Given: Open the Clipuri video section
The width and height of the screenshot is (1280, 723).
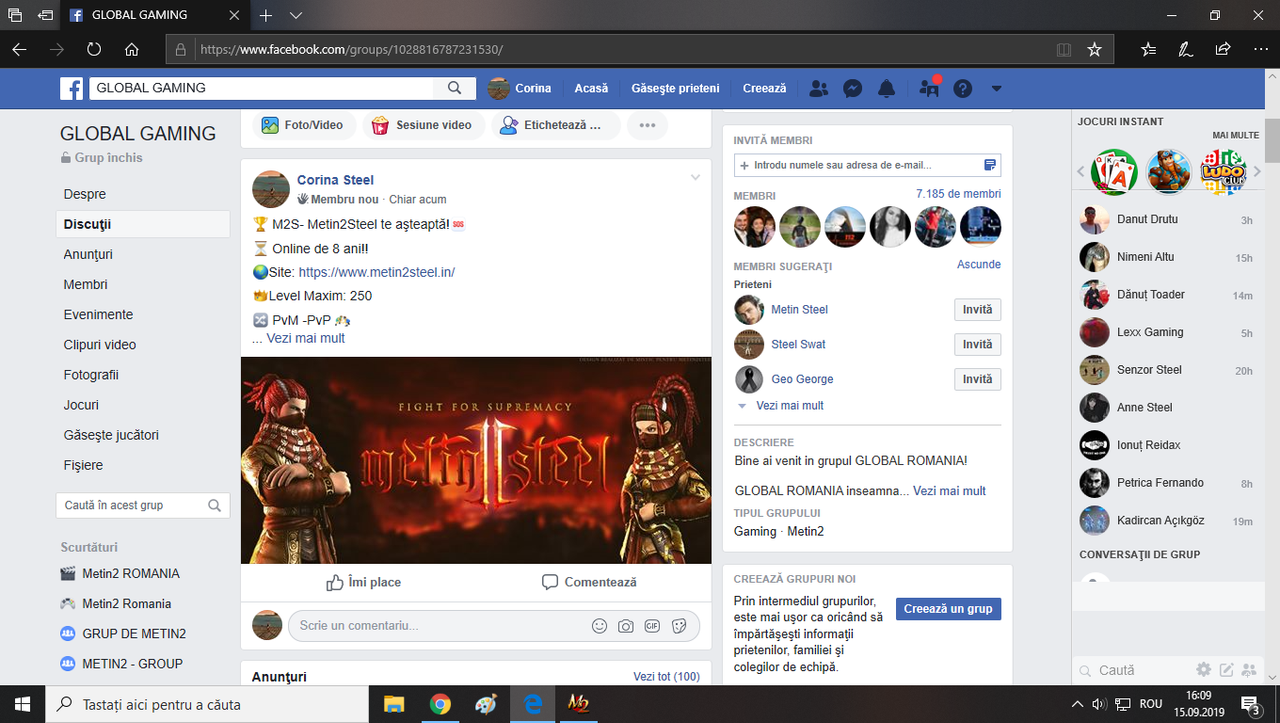Looking at the screenshot, I should [100, 344].
